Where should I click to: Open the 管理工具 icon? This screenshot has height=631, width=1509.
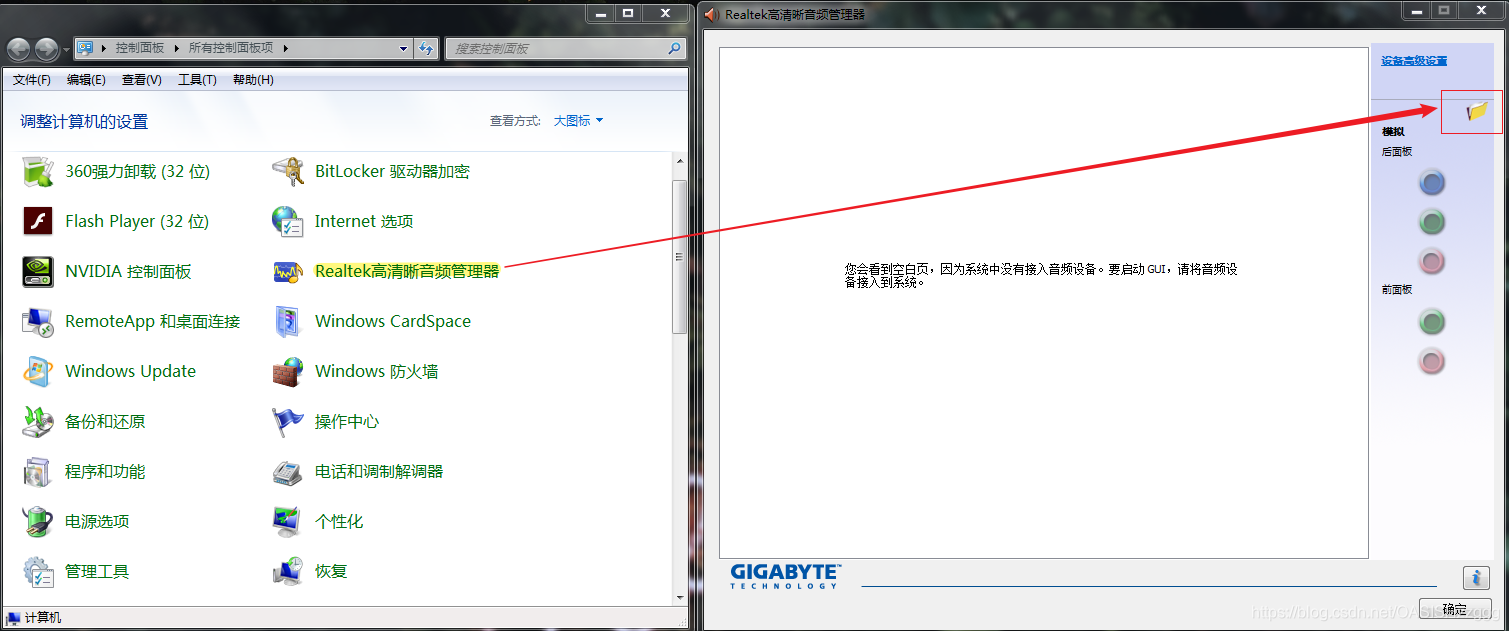coord(38,571)
